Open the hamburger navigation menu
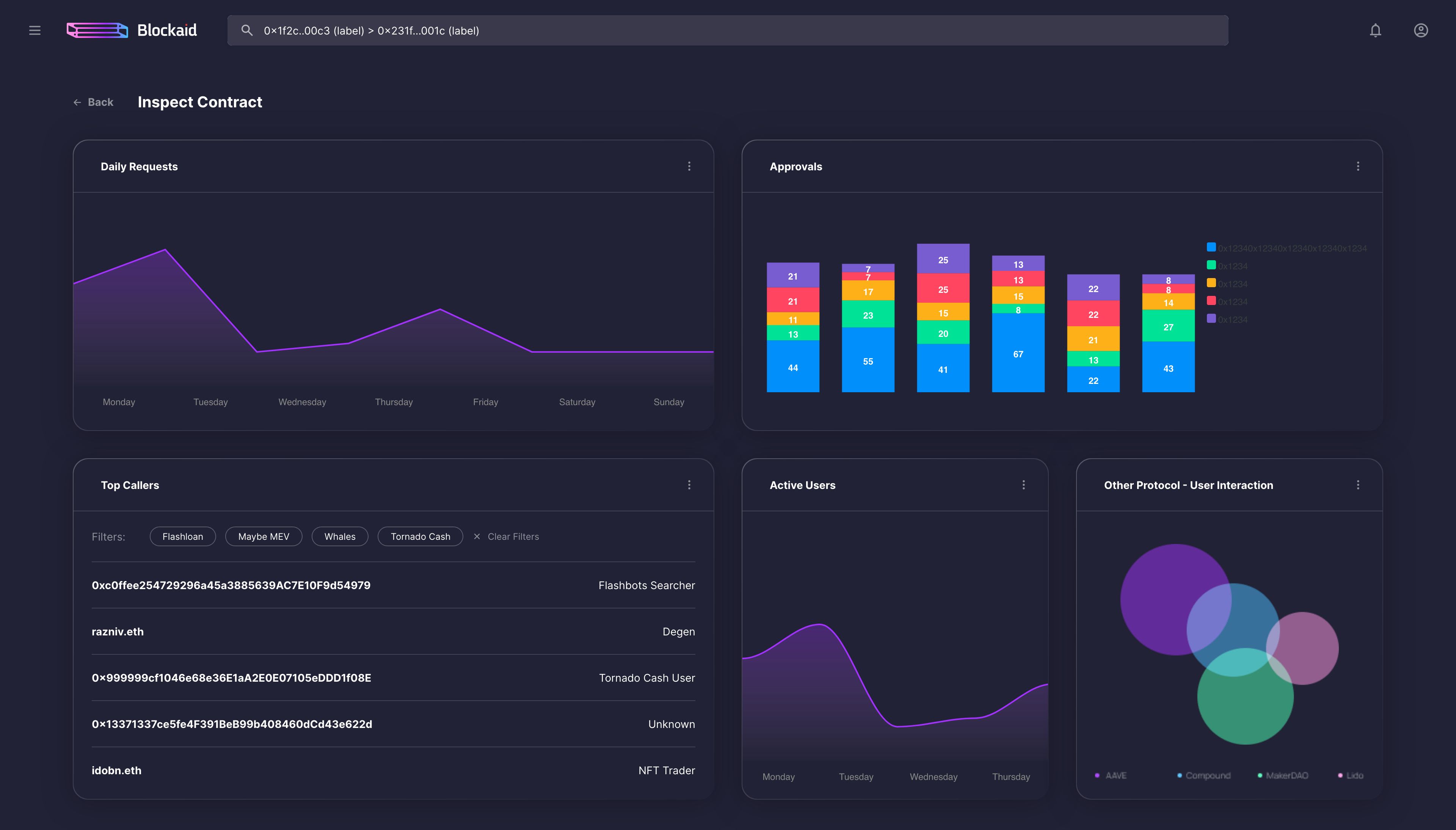Image resolution: width=1456 pixels, height=830 pixels. point(35,30)
